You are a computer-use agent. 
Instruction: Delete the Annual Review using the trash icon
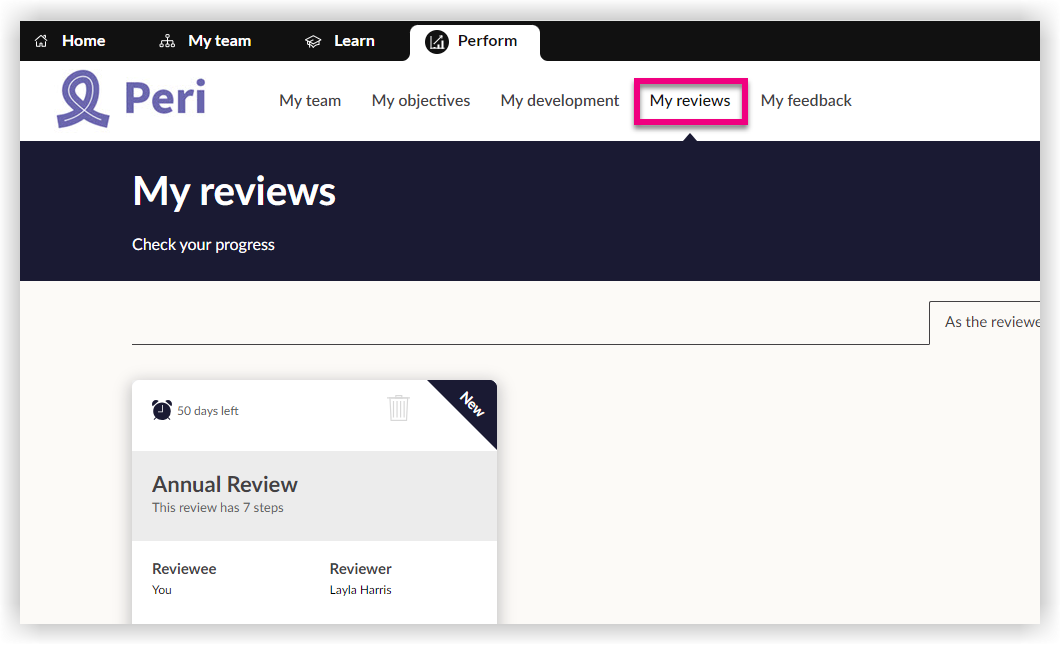(x=398, y=408)
